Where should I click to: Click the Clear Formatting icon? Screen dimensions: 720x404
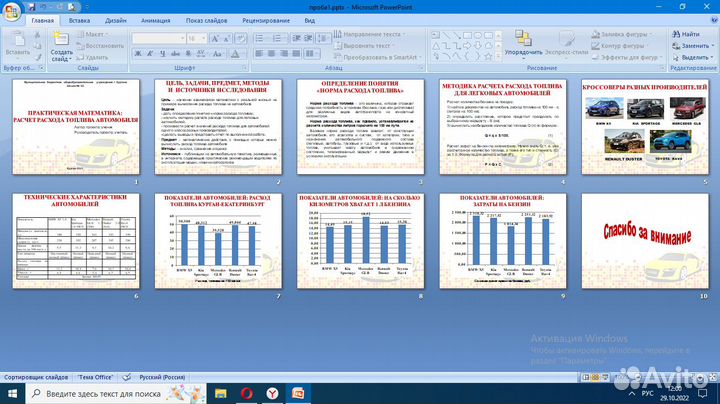pyautogui.click(x=241, y=39)
